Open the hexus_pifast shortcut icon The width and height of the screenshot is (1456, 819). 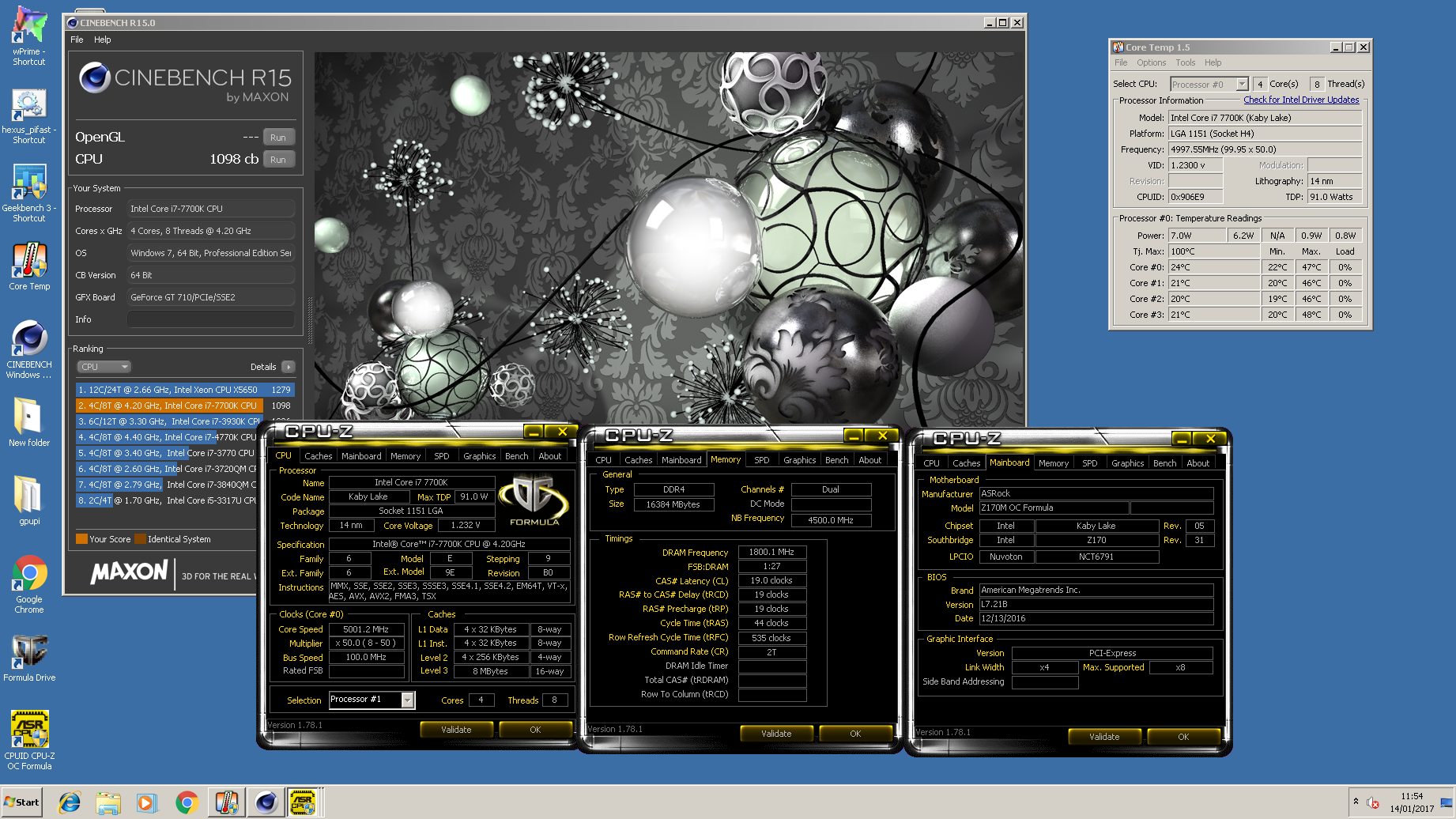tap(29, 115)
